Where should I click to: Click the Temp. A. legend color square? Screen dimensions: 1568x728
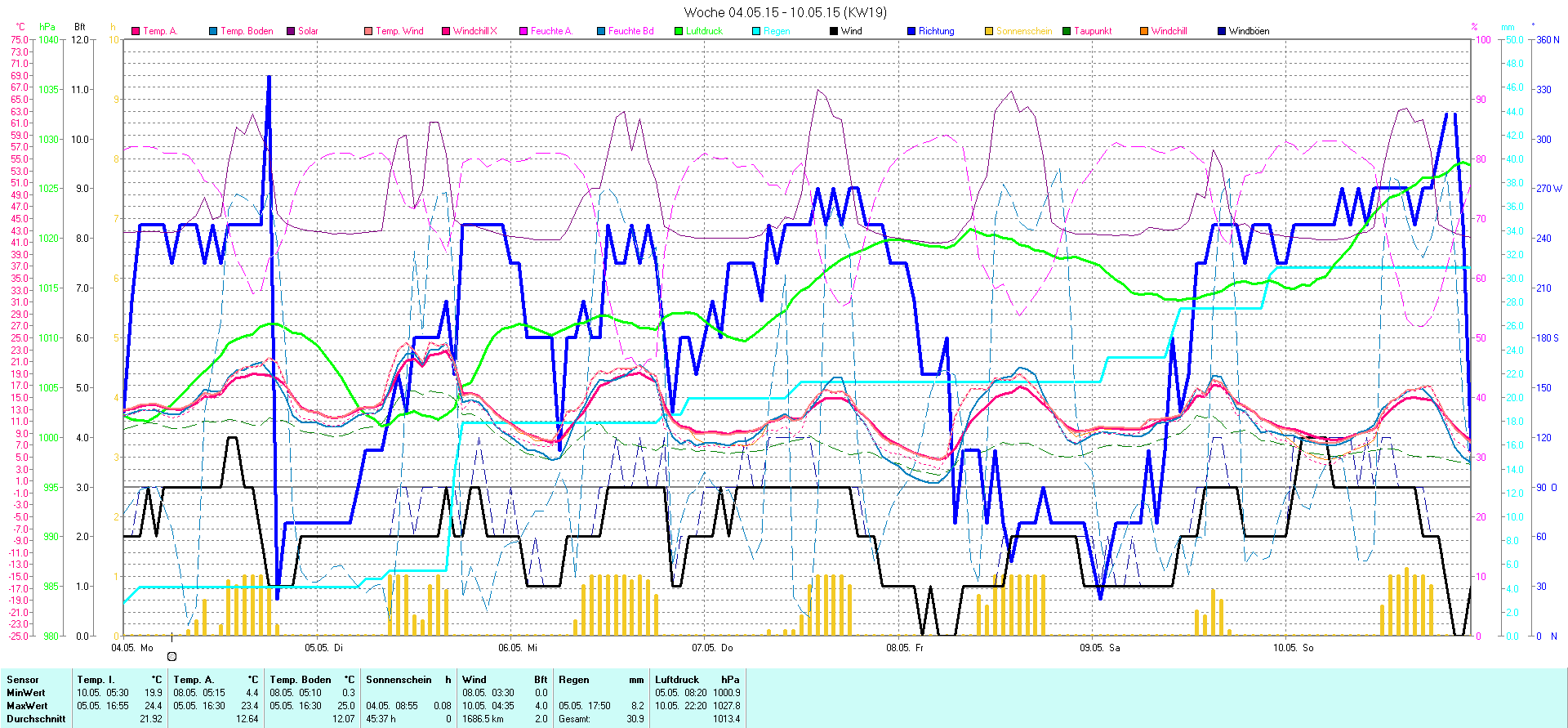136,31
